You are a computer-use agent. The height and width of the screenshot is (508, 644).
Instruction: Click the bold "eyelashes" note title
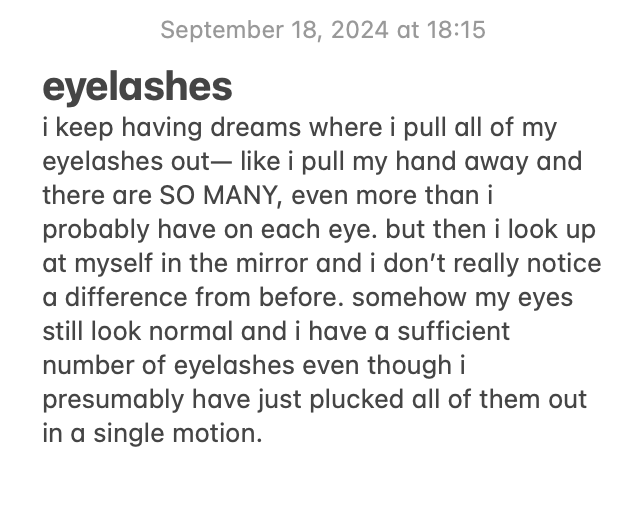coord(137,88)
